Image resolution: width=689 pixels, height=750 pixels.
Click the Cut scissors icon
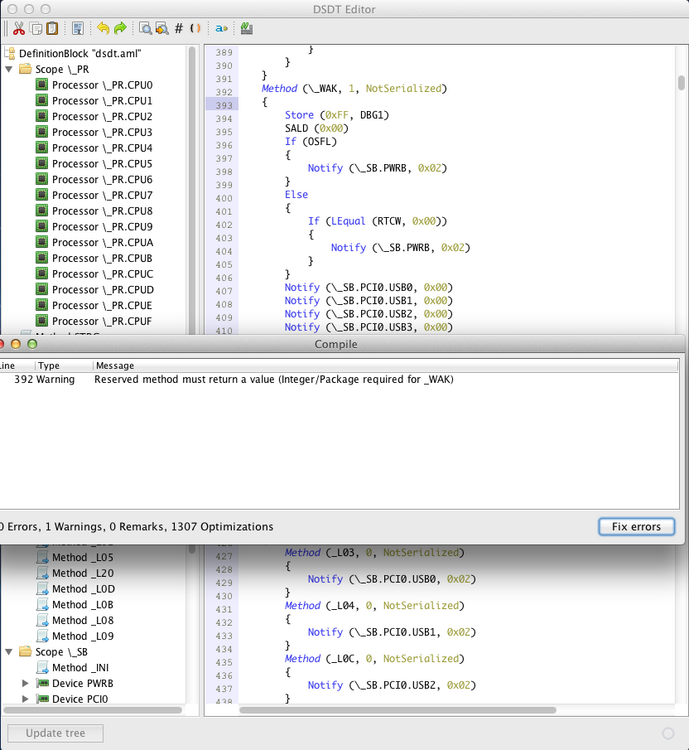[x=18, y=29]
